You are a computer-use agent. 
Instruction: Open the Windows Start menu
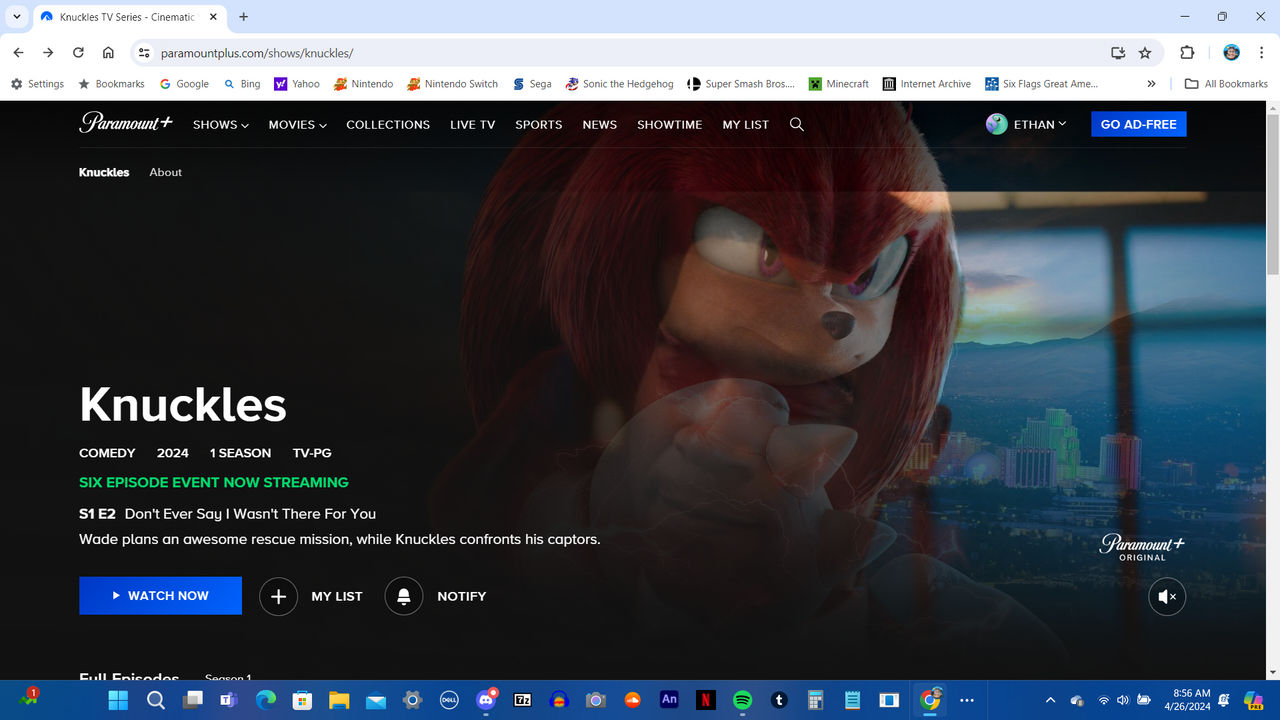118,700
